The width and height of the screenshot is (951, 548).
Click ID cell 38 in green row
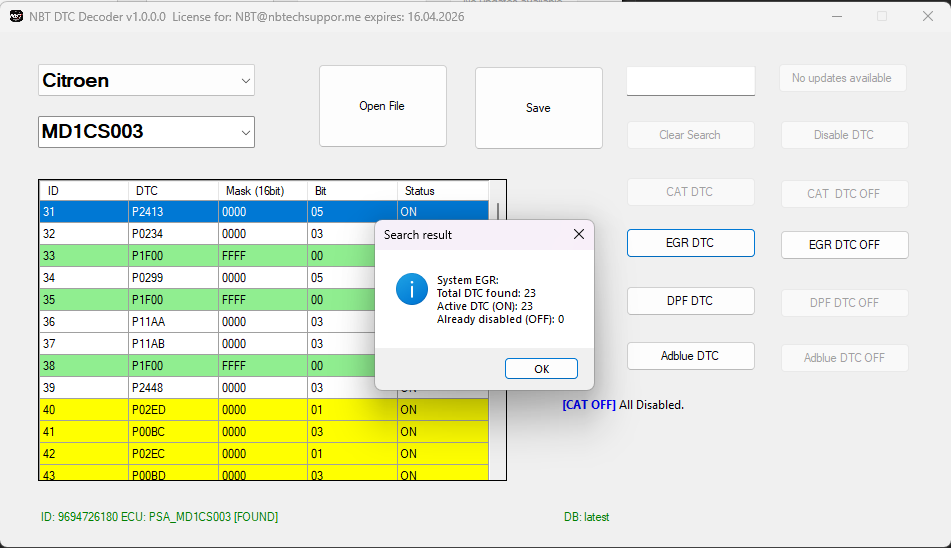click(84, 366)
